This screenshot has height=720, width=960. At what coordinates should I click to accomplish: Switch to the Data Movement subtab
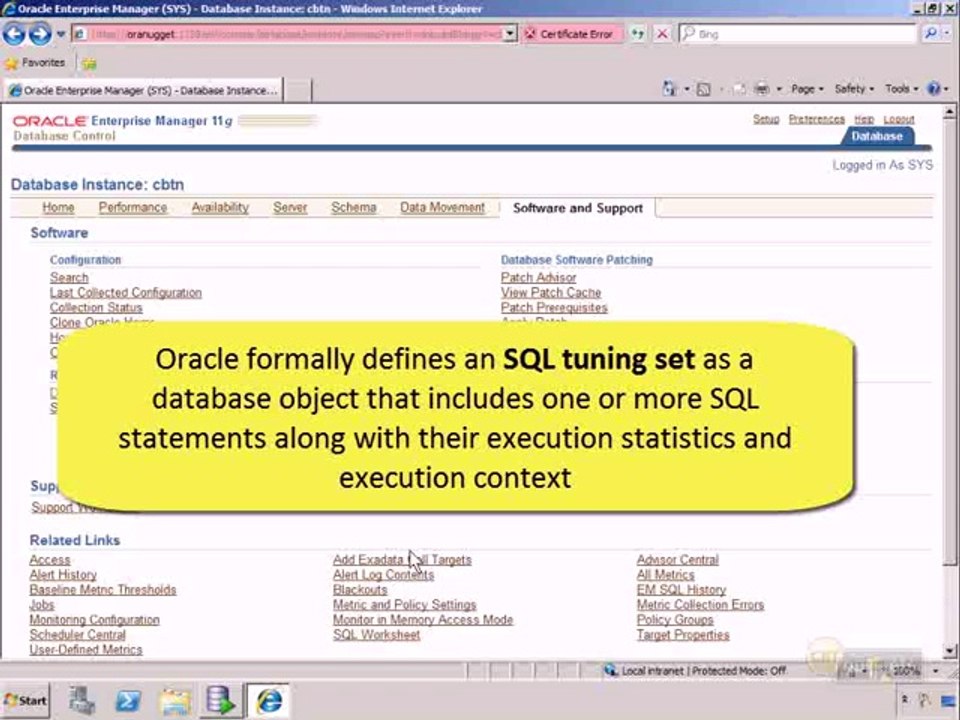443,208
